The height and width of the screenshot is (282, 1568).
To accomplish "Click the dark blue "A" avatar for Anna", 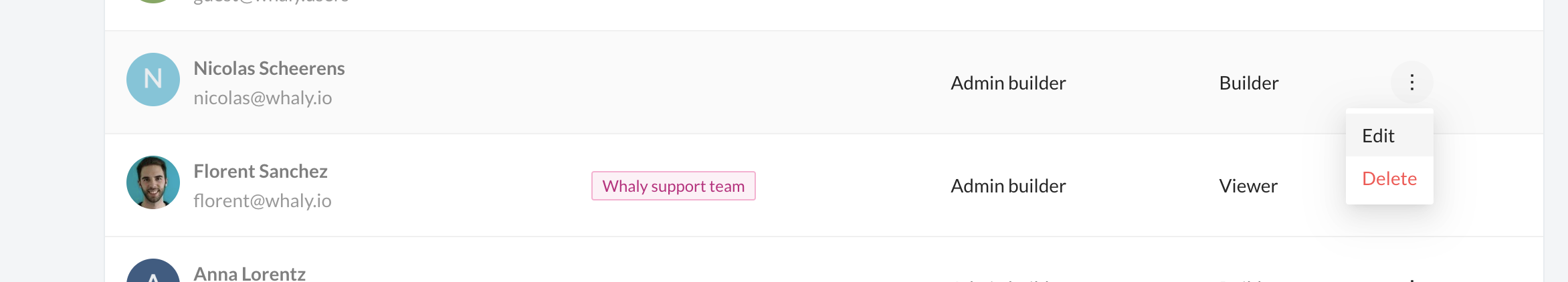I will 153,273.
